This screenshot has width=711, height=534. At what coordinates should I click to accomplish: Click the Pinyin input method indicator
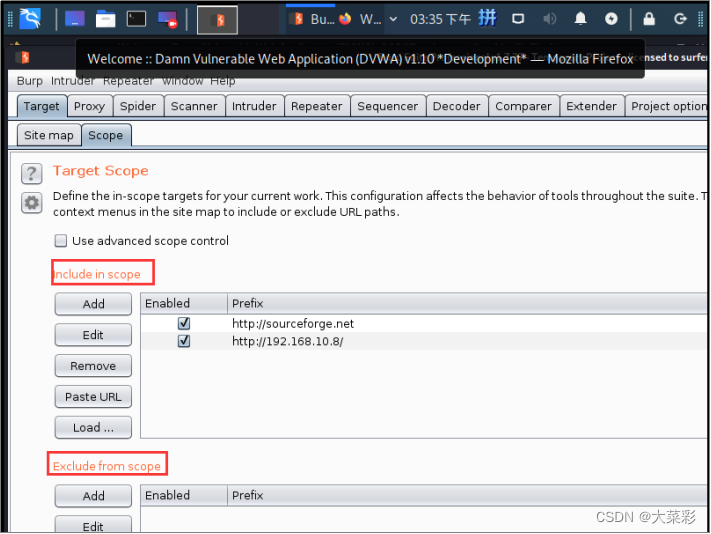487,19
